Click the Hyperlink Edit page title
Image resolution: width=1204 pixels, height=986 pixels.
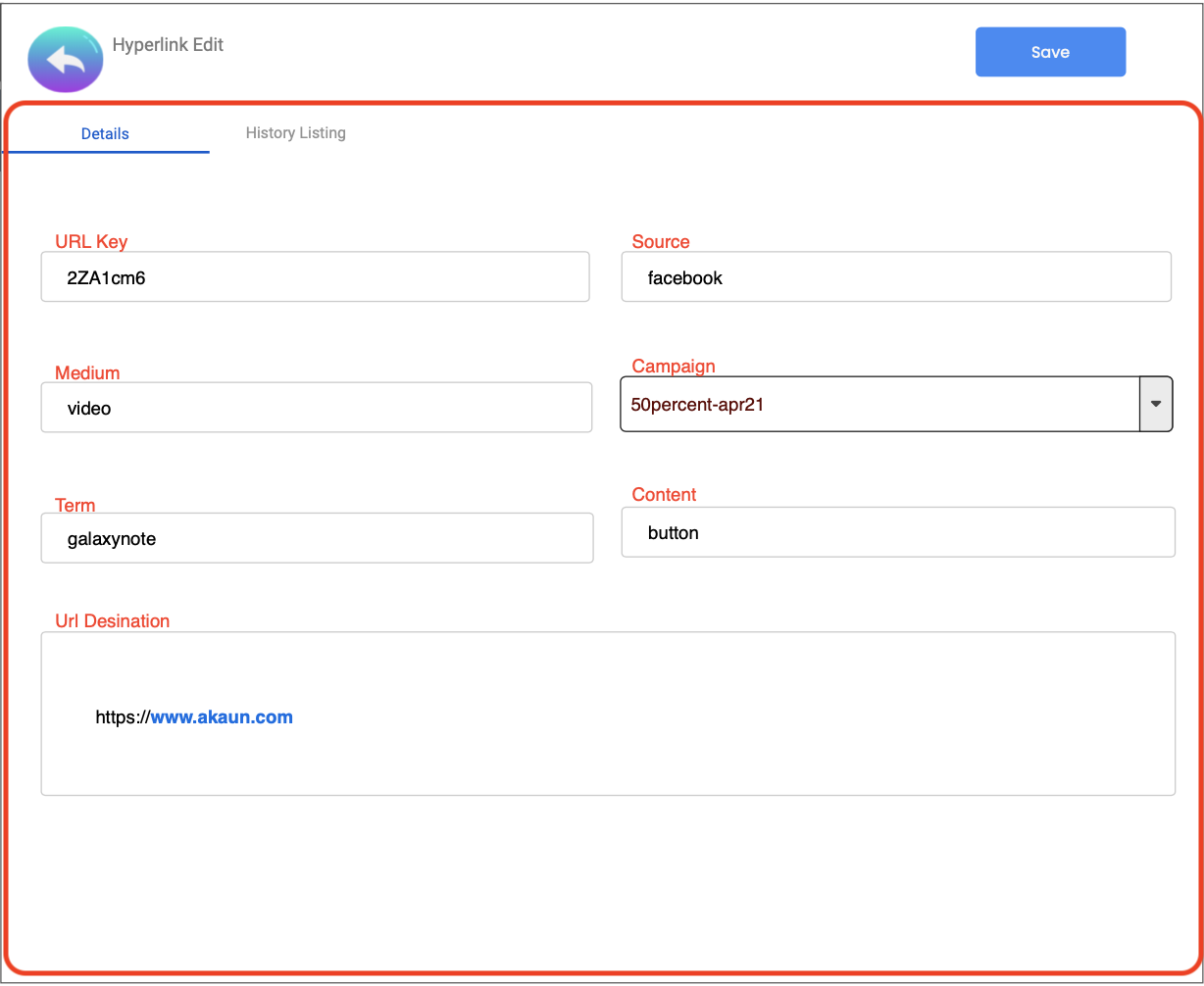[168, 44]
